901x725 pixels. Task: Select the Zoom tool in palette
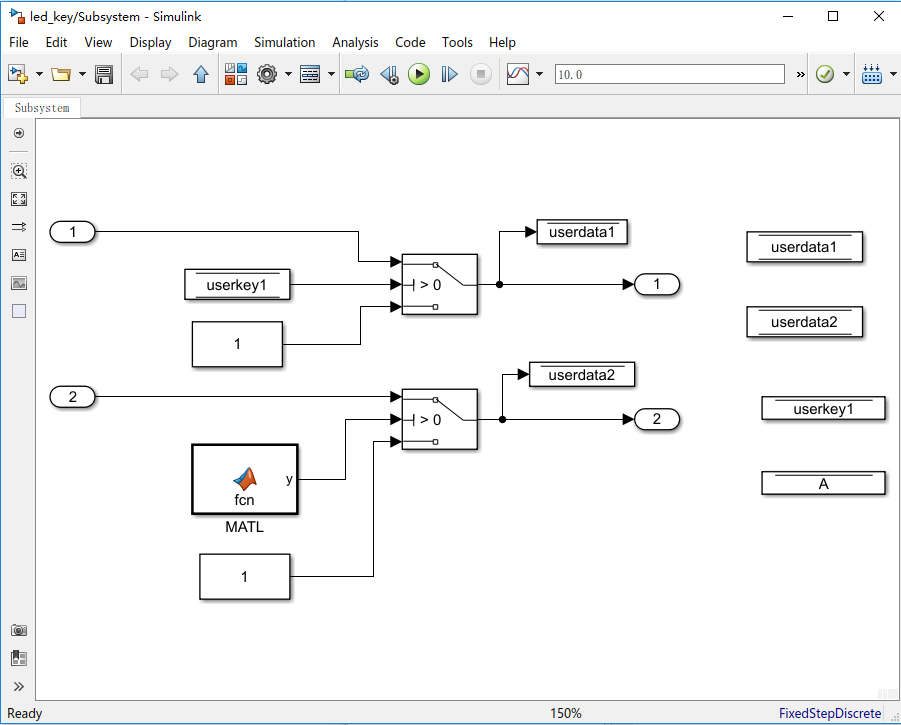point(19,171)
